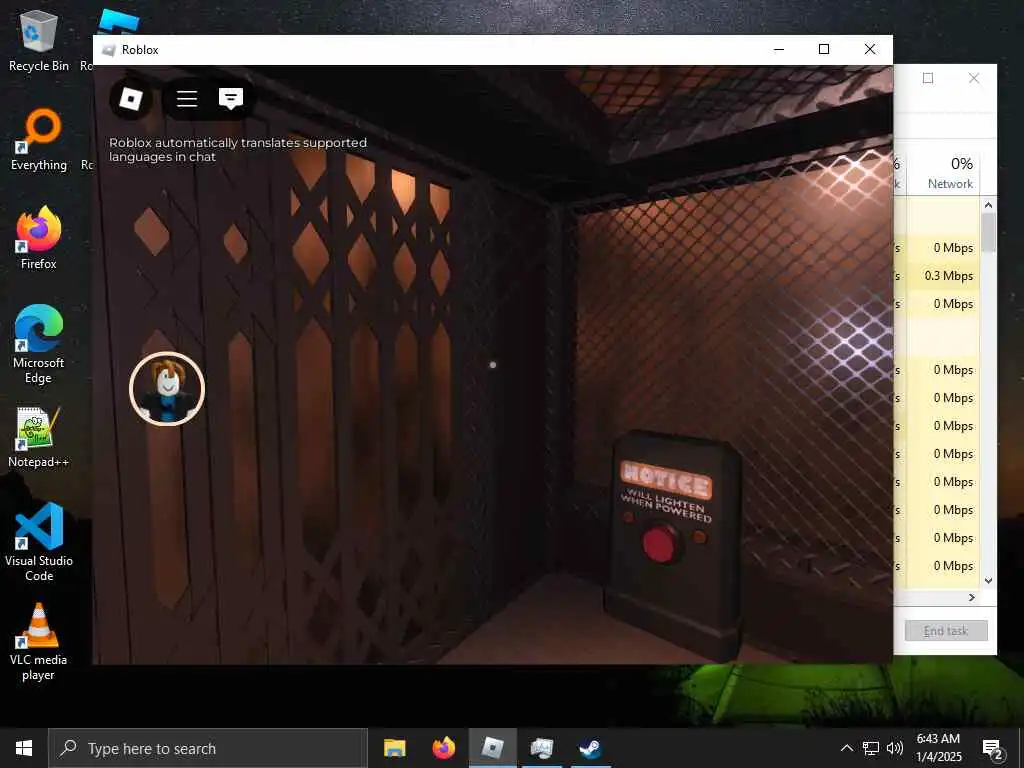Viewport: 1024px width, 768px height.
Task: Select the VLC media player desktop shortcut
Action: 39,642
